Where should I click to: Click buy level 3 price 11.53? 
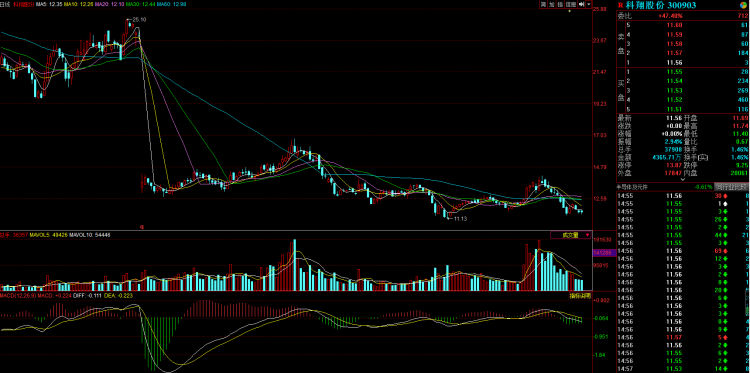click(x=673, y=90)
